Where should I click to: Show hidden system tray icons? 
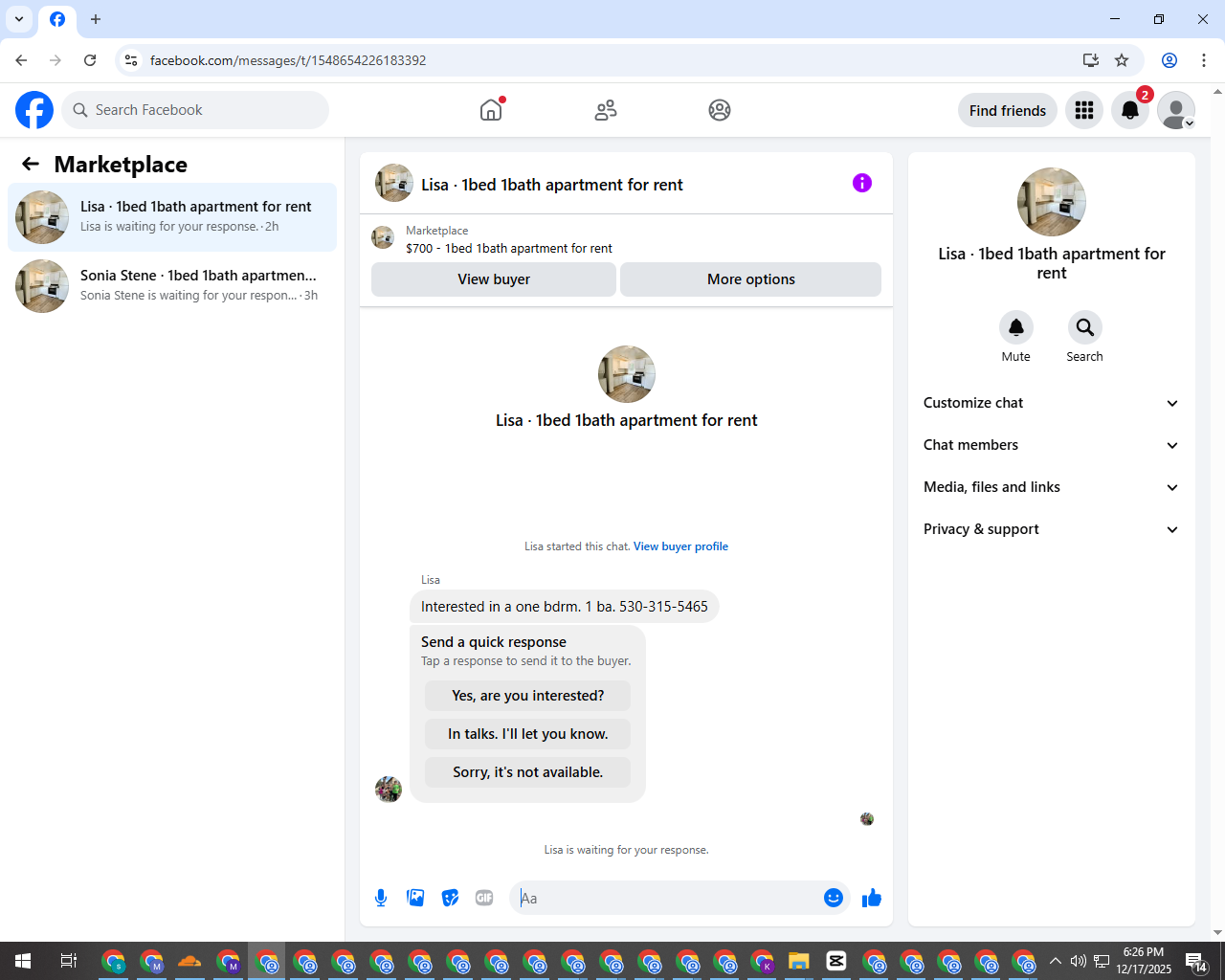click(x=1056, y=961)
